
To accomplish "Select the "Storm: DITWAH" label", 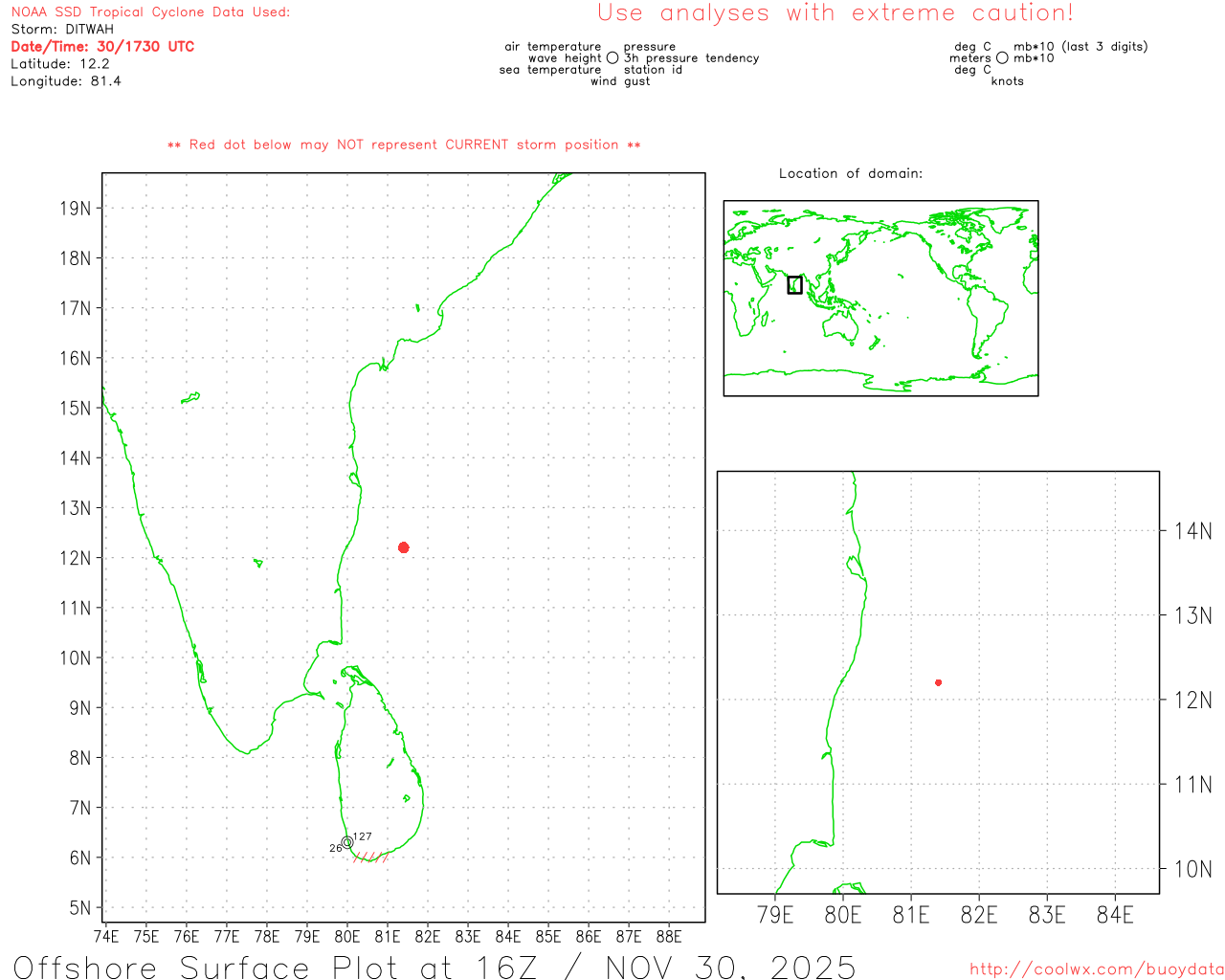I will click(x=62, y=30).
